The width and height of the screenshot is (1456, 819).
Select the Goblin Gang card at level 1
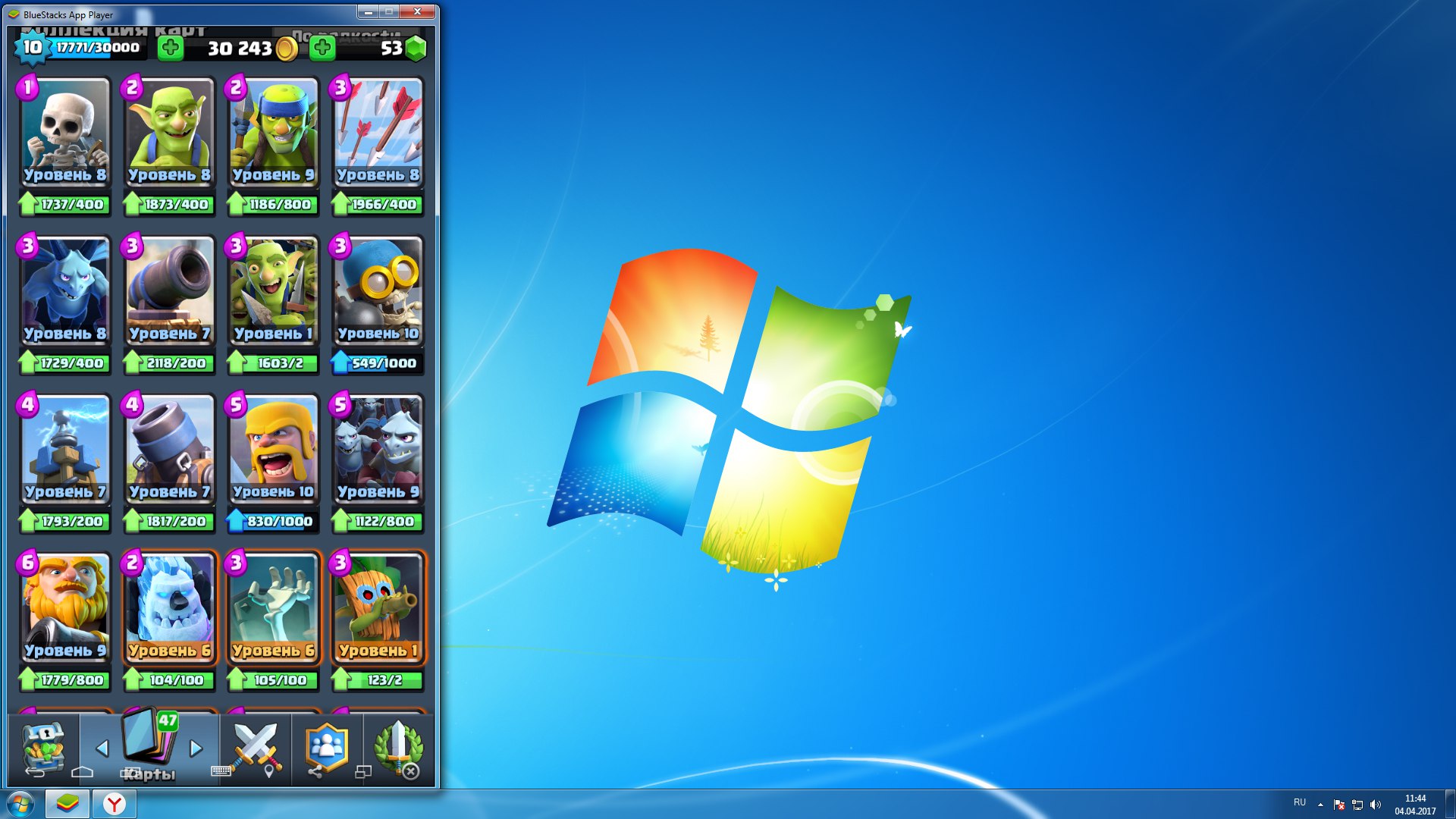click(273, 291)
